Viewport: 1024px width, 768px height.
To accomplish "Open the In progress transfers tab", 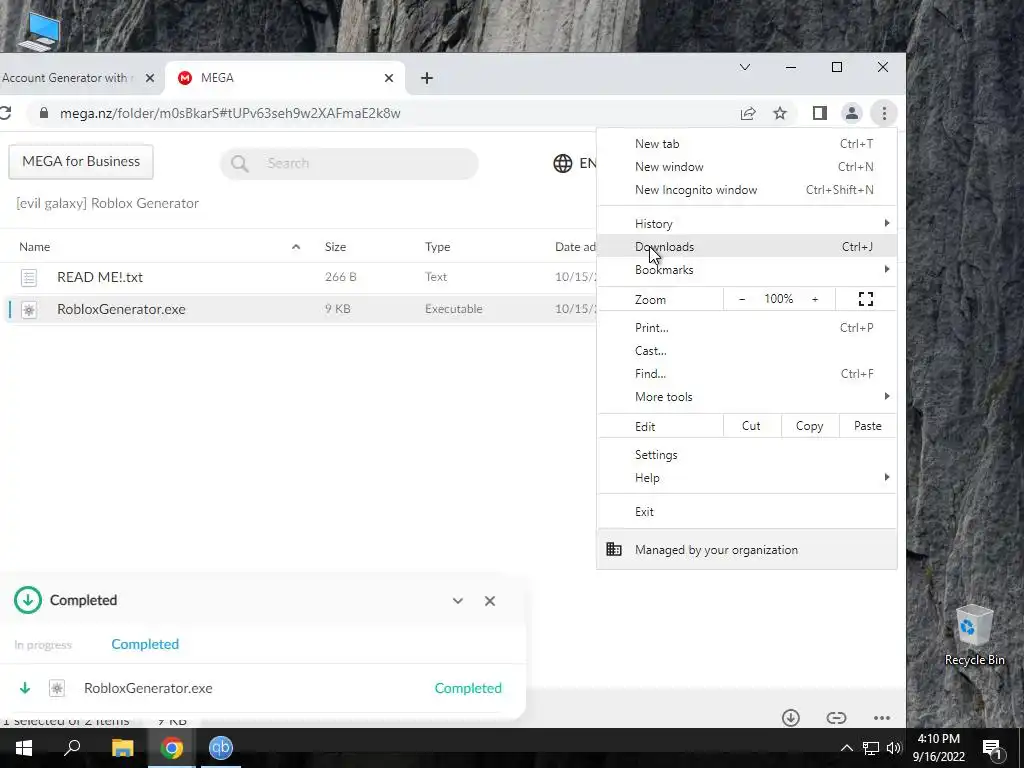I will [x=43, y=645].
